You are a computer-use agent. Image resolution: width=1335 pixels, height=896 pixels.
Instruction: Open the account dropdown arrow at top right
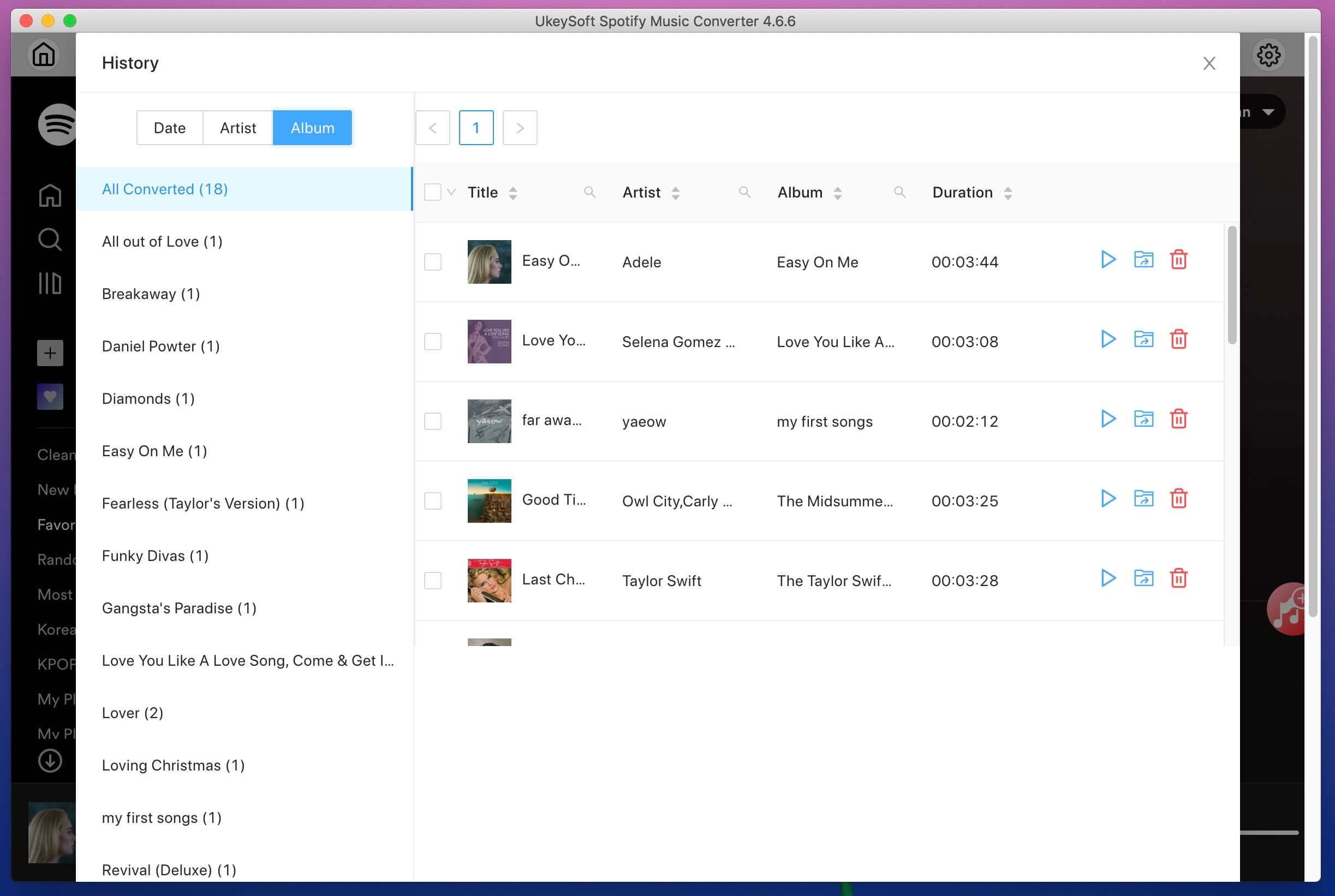coord(1268,112)
